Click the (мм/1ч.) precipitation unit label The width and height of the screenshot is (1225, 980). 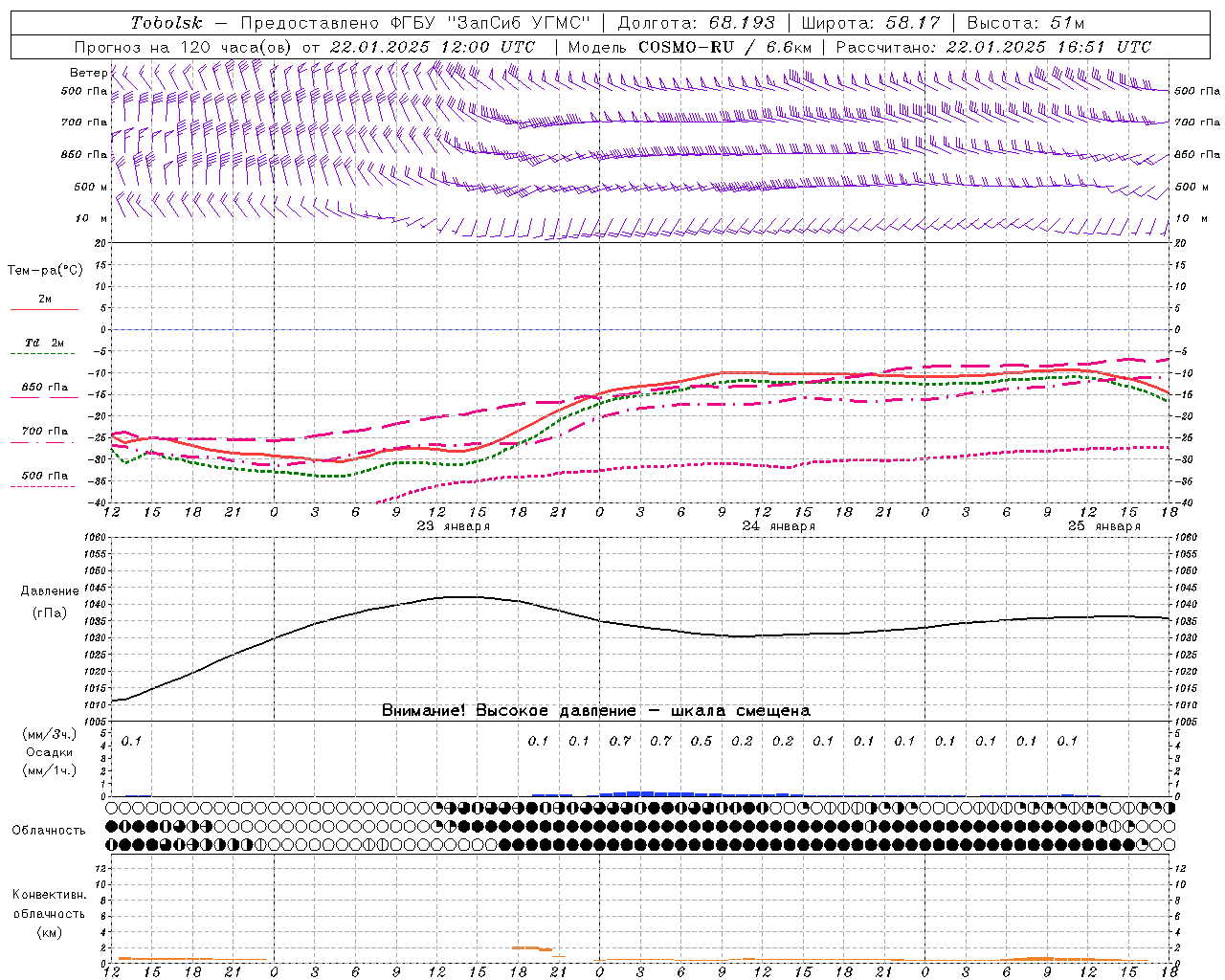(x=50, y=770)
